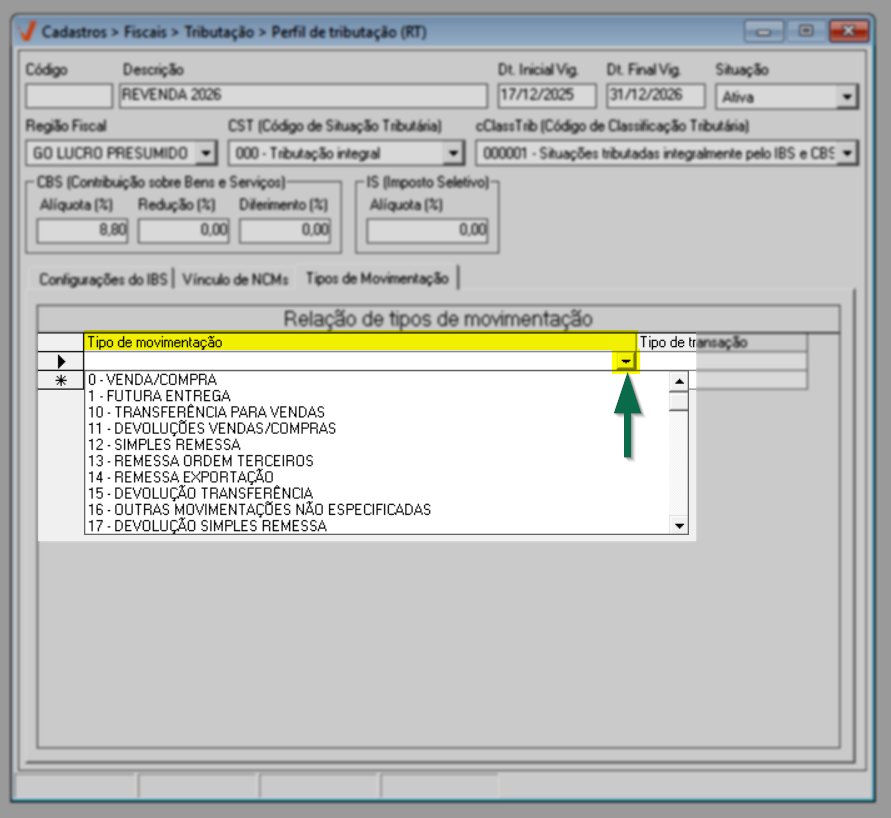Edit the Descrição field REVENDA 2026
This screenshot has height=818, width=891.
tap(303, 95)
